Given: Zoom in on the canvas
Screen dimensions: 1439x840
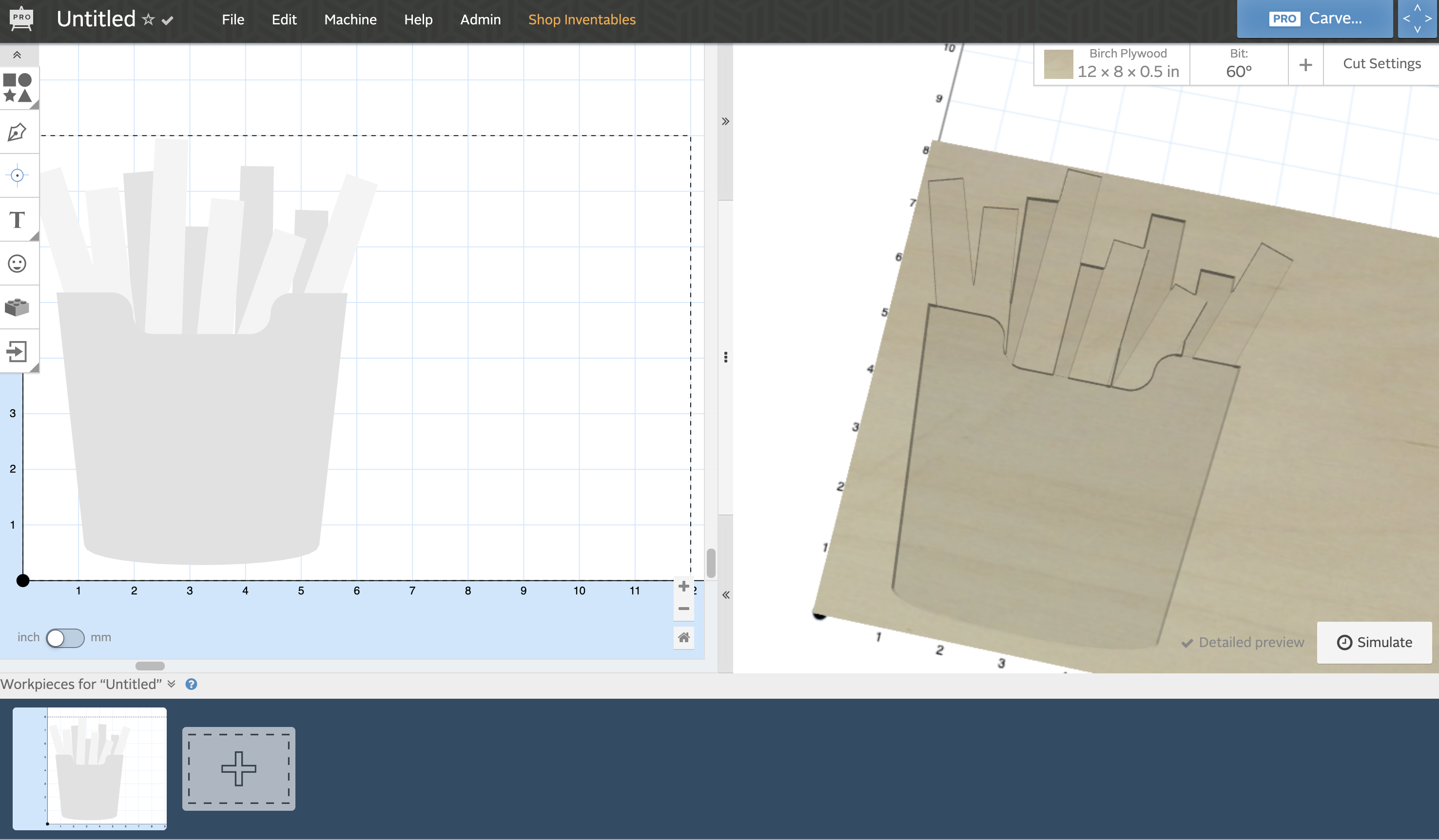Looking at the screenshot, I should pos(683,586).
